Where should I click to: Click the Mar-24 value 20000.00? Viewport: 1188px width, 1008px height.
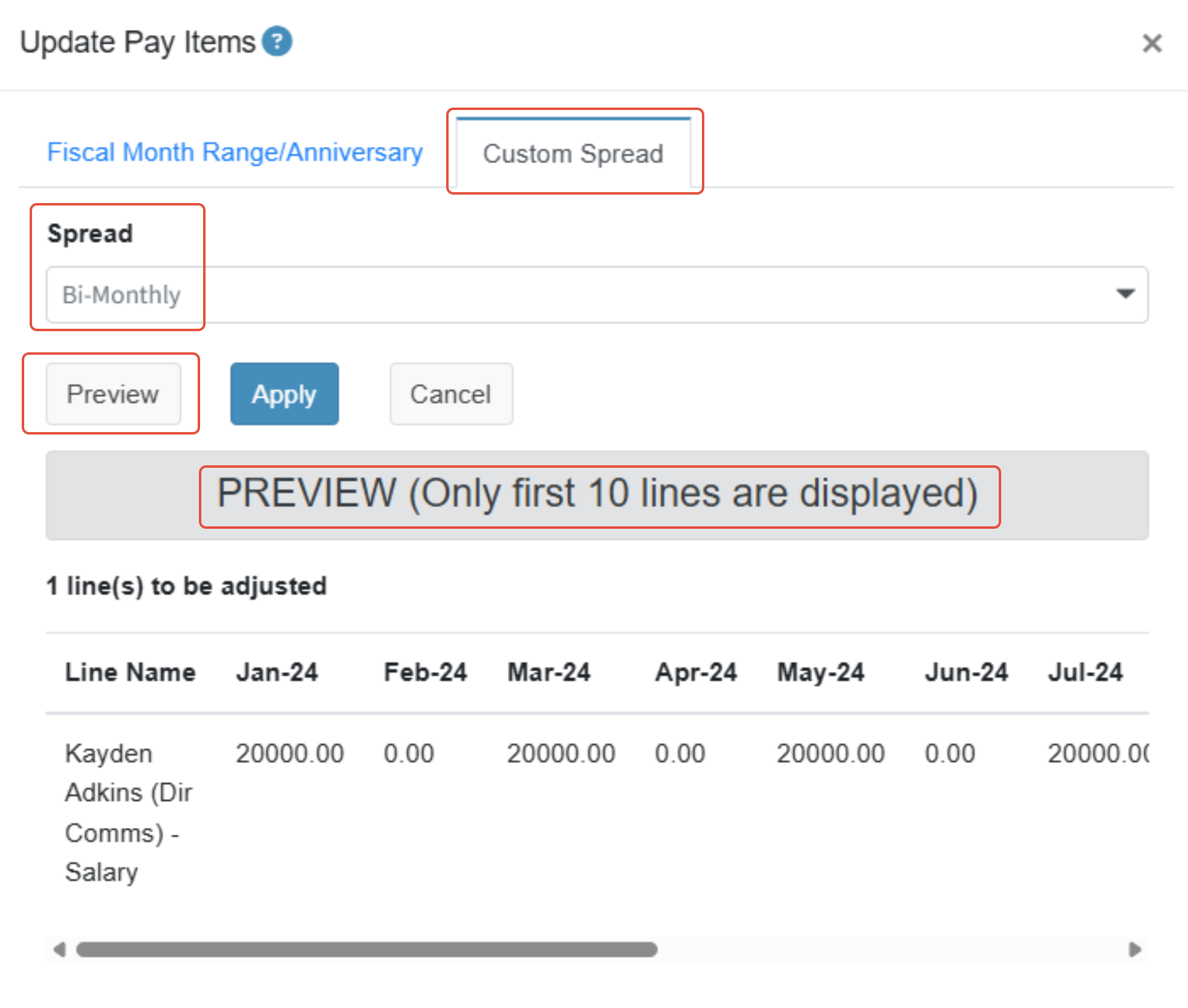pyautogui.click(x=560, y=754)
